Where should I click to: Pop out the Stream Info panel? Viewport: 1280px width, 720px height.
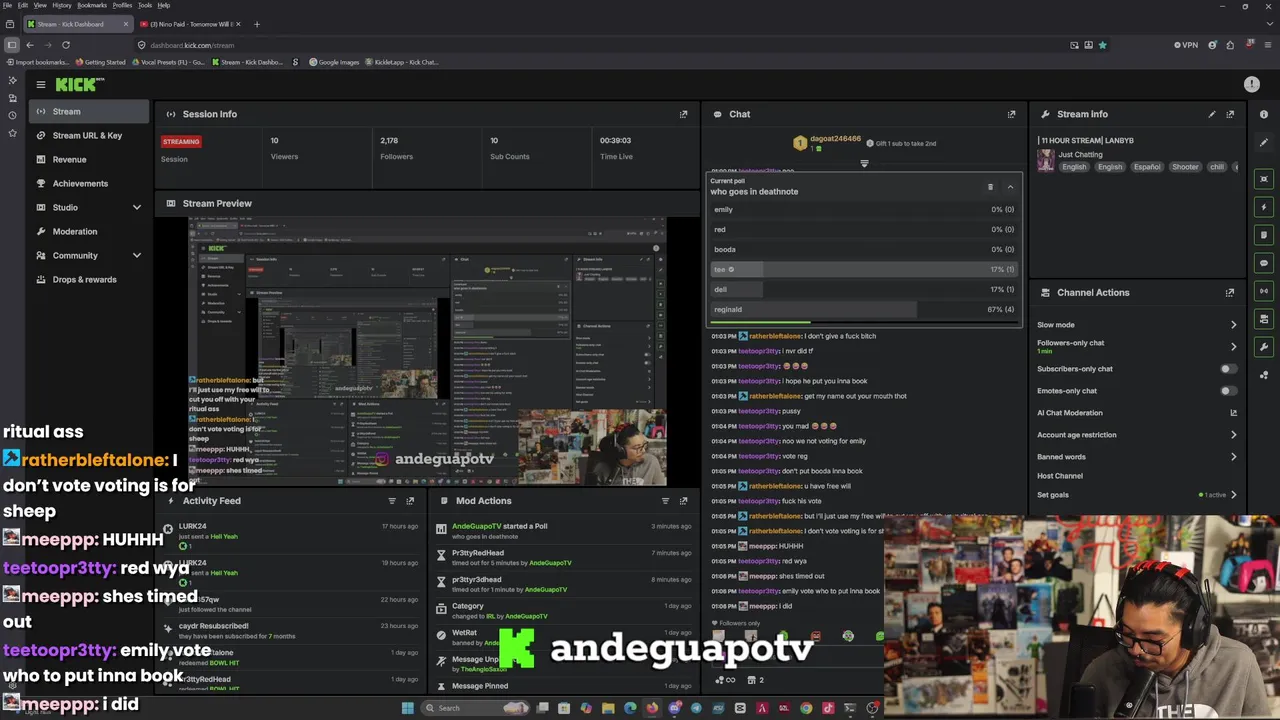pyautogui.click(x=1230, y=114)
